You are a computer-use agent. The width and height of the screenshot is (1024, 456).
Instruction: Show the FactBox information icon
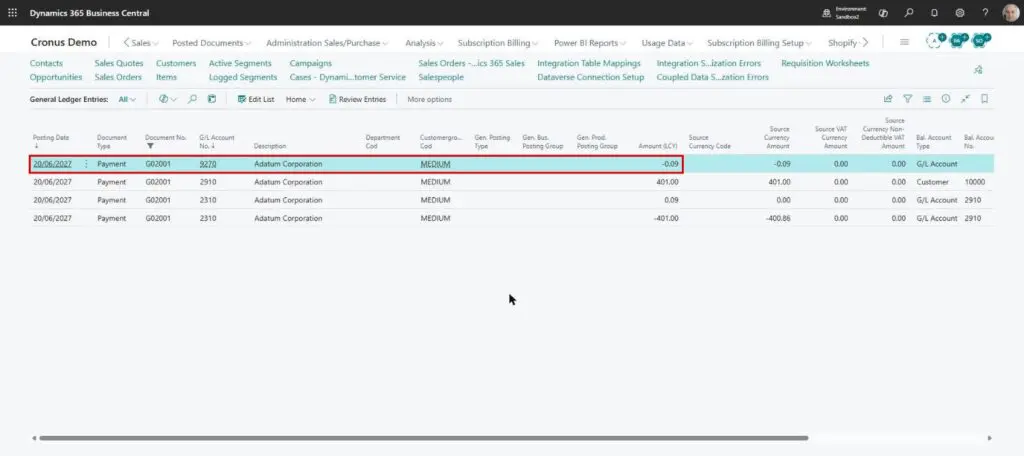point(946,99)
